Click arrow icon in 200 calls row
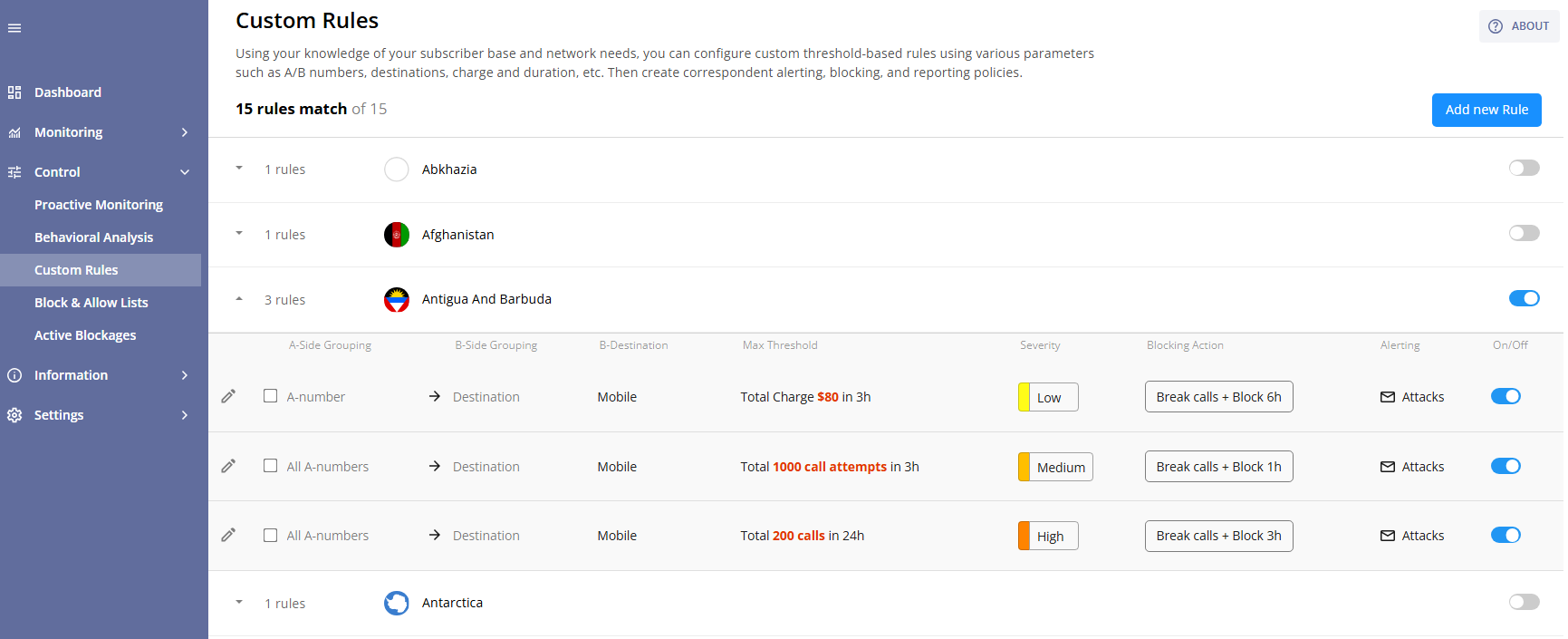 435,535
